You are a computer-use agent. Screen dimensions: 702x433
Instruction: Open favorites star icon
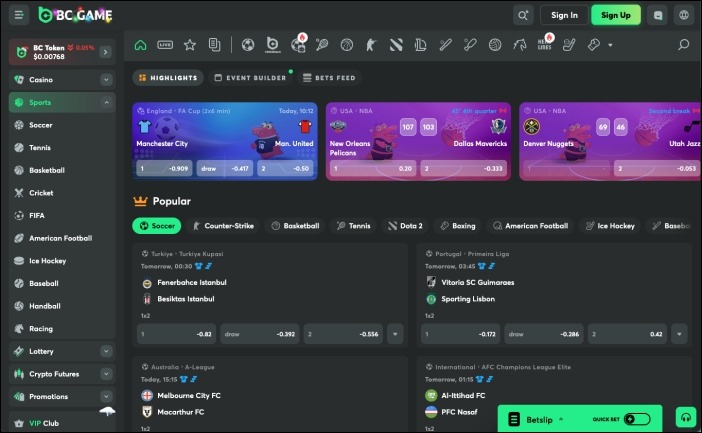pos(190,45)
